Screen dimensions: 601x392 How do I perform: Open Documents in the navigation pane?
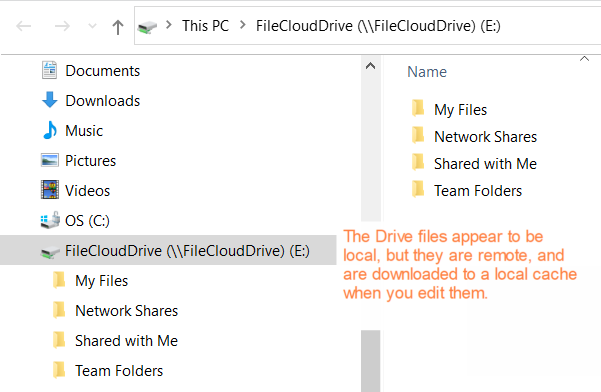coord(102,71)
